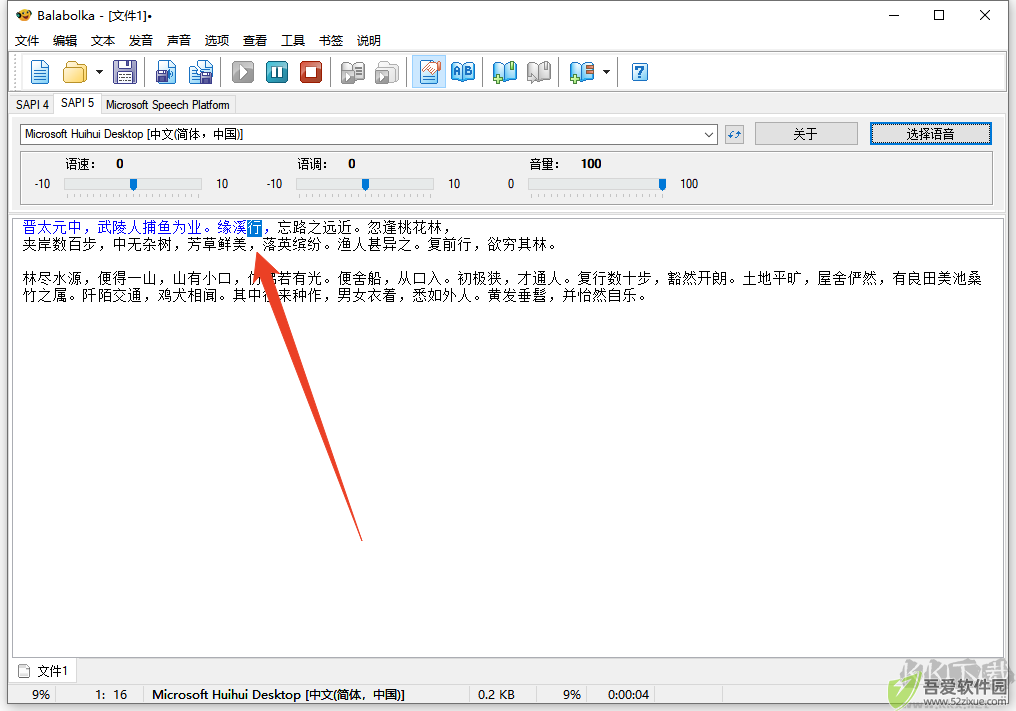Open the 选项 menu
Viewport: 1016px width, 711px height.
217,40
